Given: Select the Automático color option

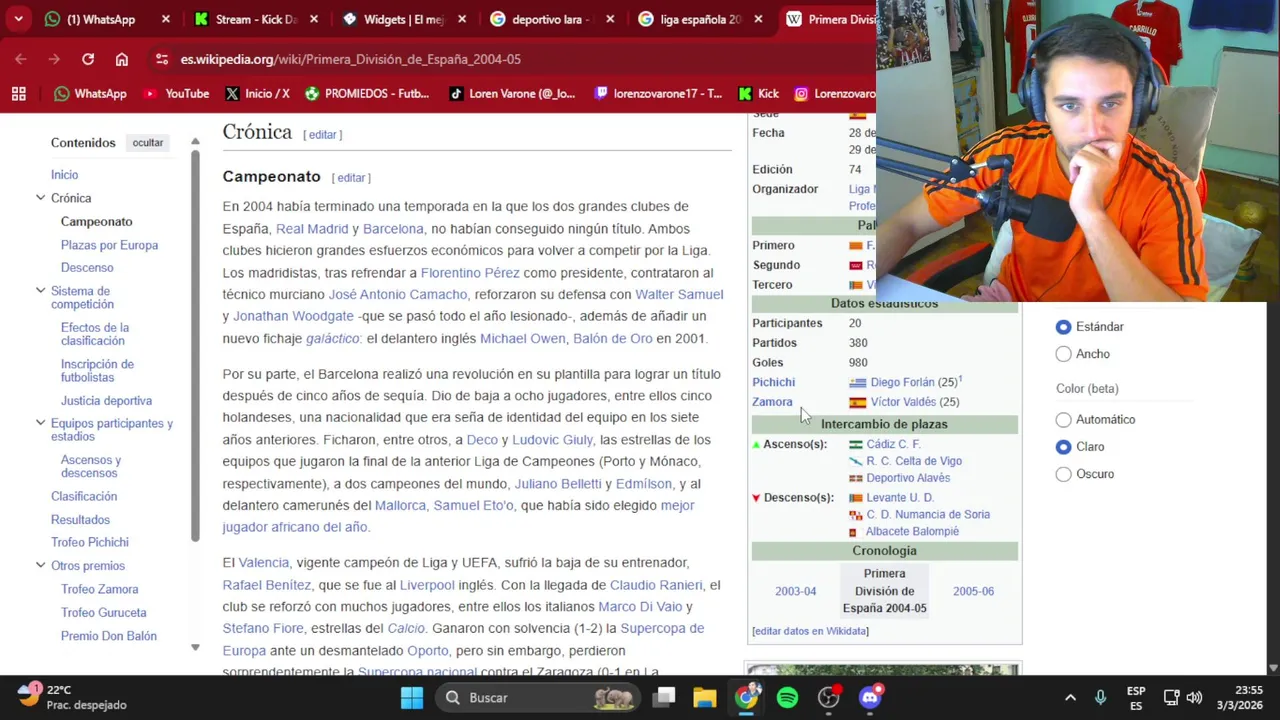Looking at the screenshot, I should pos(1063,420).
